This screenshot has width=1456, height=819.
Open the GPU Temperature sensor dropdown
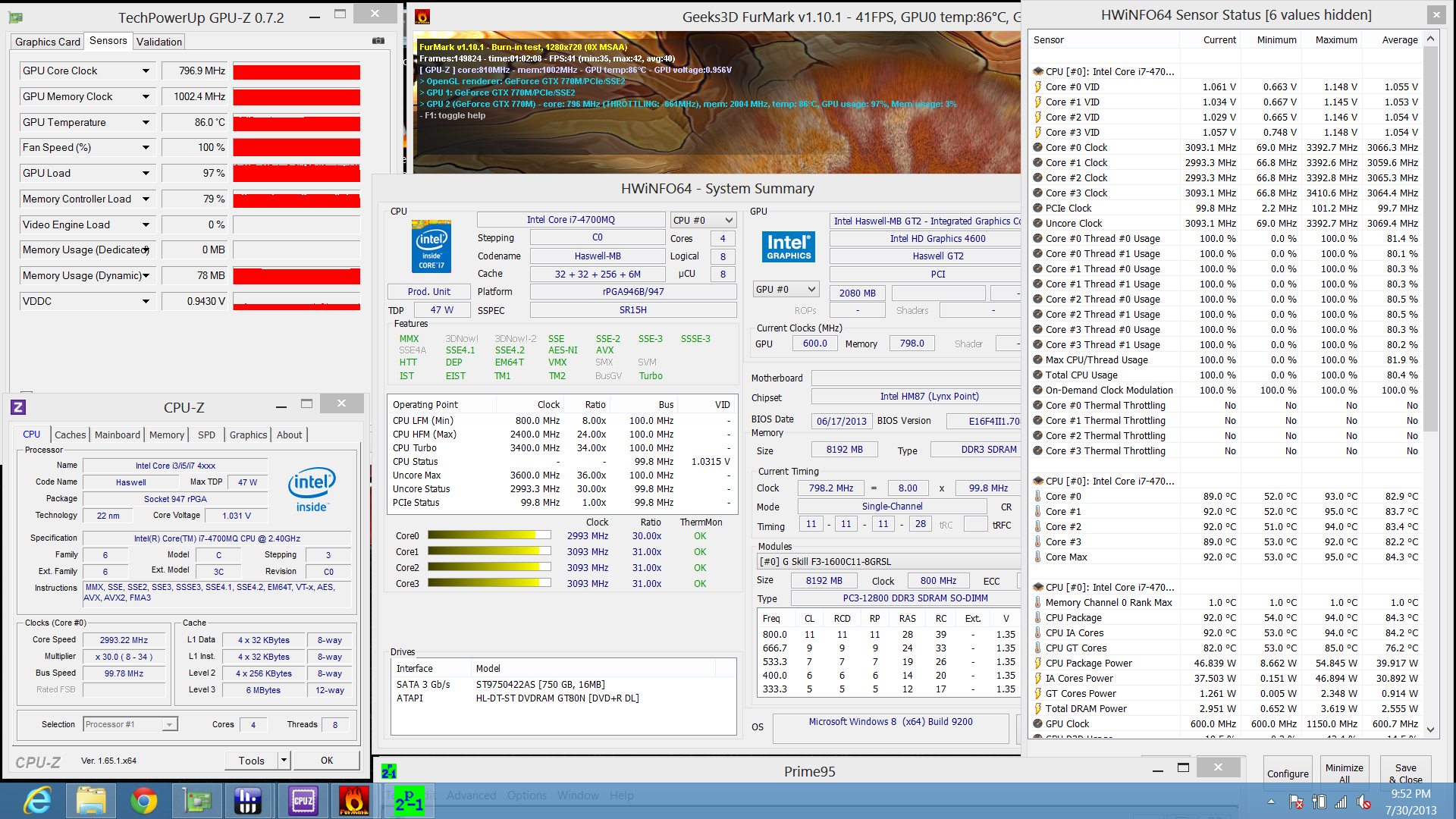tap(146, 122)
